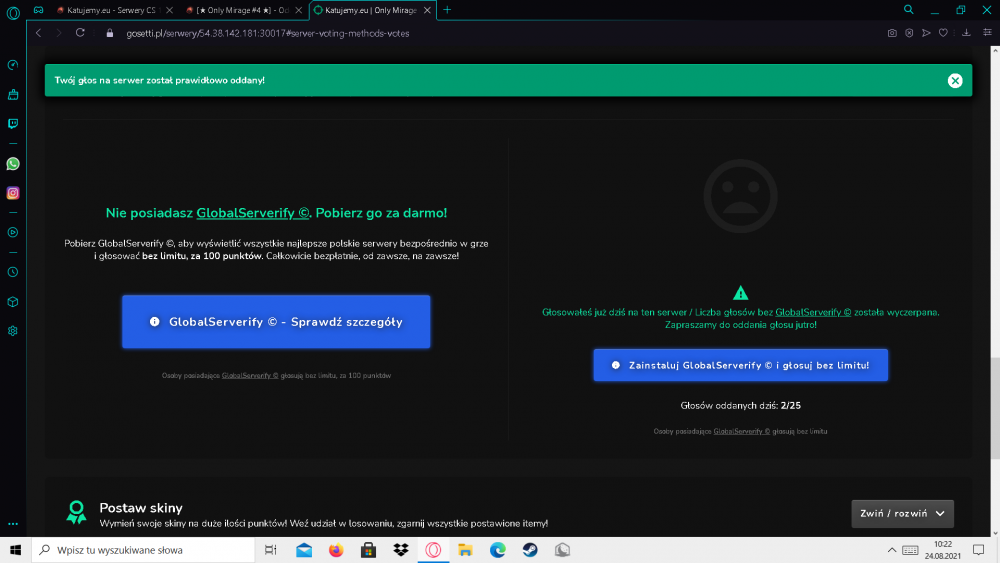Image resolution: width=1000 pixels, height=563 pixels.
Task: Dismiss the green vote confirmation banner
Action: [955, 80]
